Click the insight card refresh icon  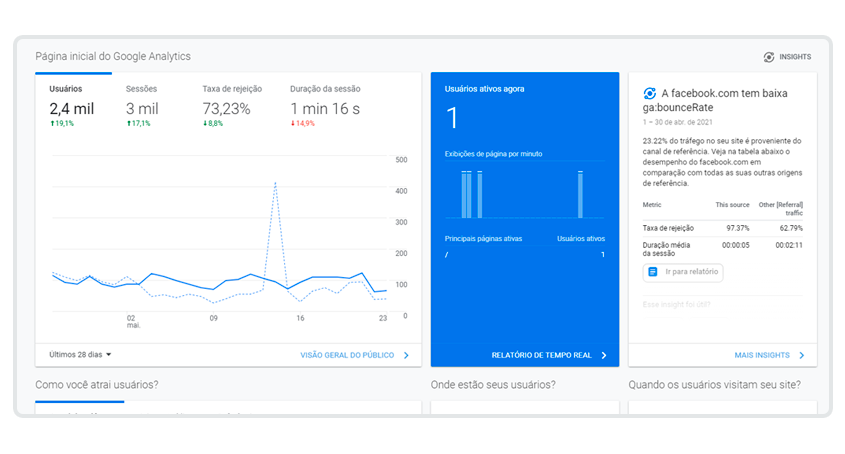point(650,93)
